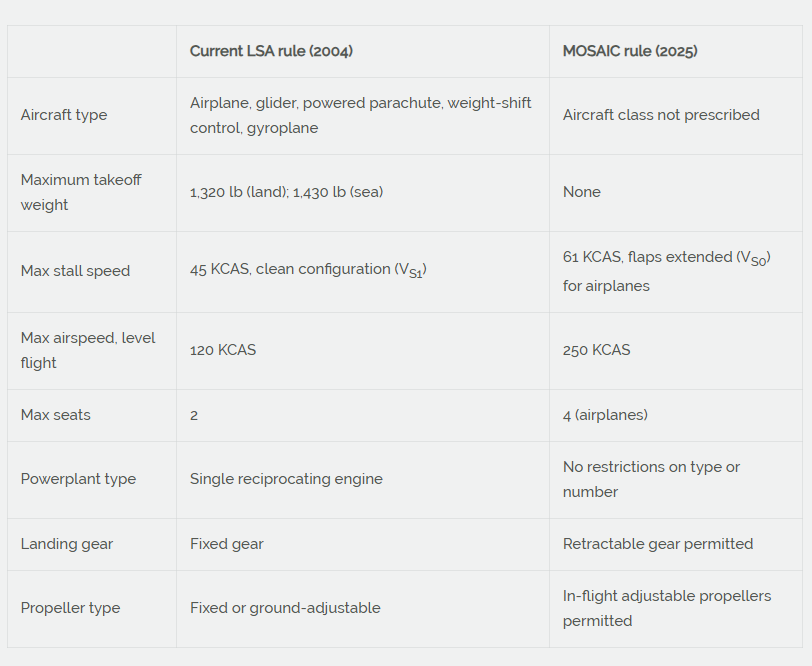Click the 'Fixed gear' cell
Screen dimensions: 812x666
[x=227, y=544]
